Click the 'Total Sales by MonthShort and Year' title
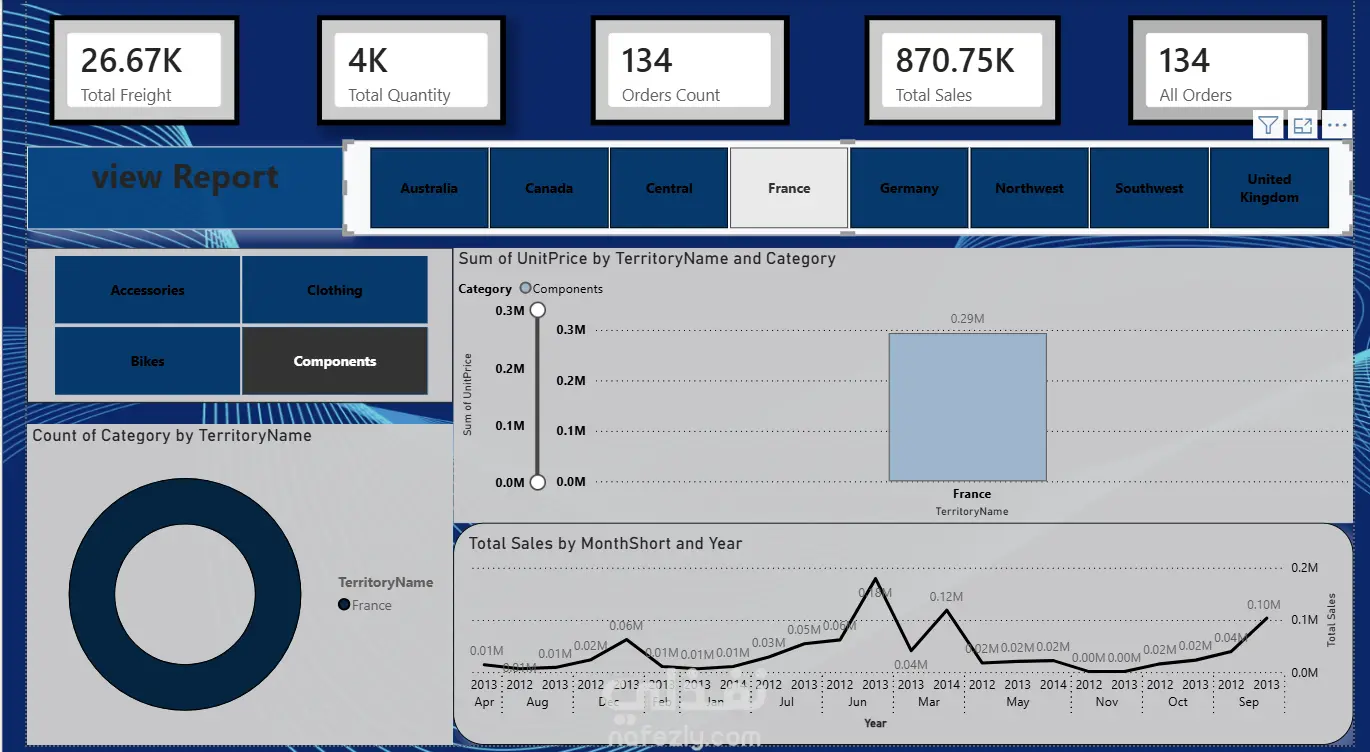The width and height of the screenshot is (1370, 752). [x=606, y=543]
